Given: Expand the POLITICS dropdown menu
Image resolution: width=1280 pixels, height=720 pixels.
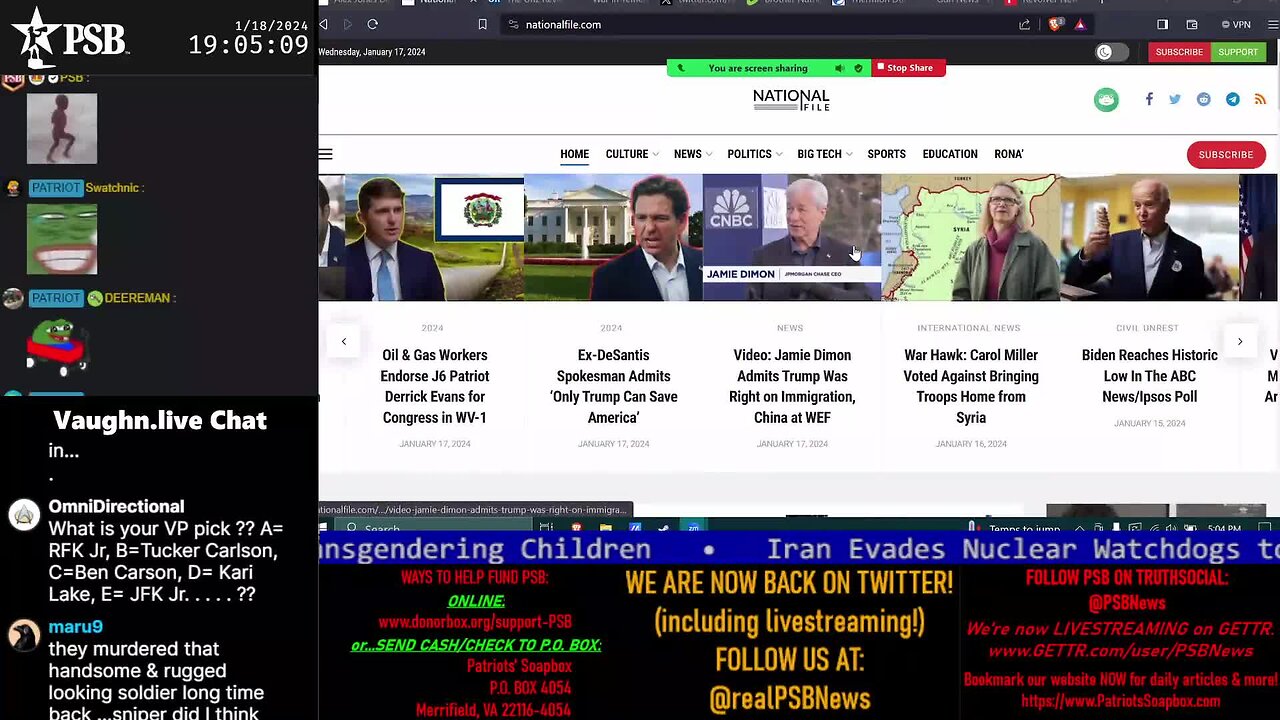Looking at the screenshot, I should [x=755, y=154].
